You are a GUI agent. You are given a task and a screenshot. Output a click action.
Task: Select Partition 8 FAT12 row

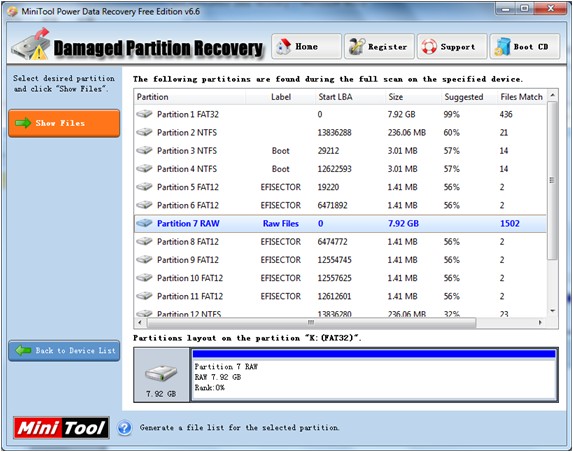point(340,242)
